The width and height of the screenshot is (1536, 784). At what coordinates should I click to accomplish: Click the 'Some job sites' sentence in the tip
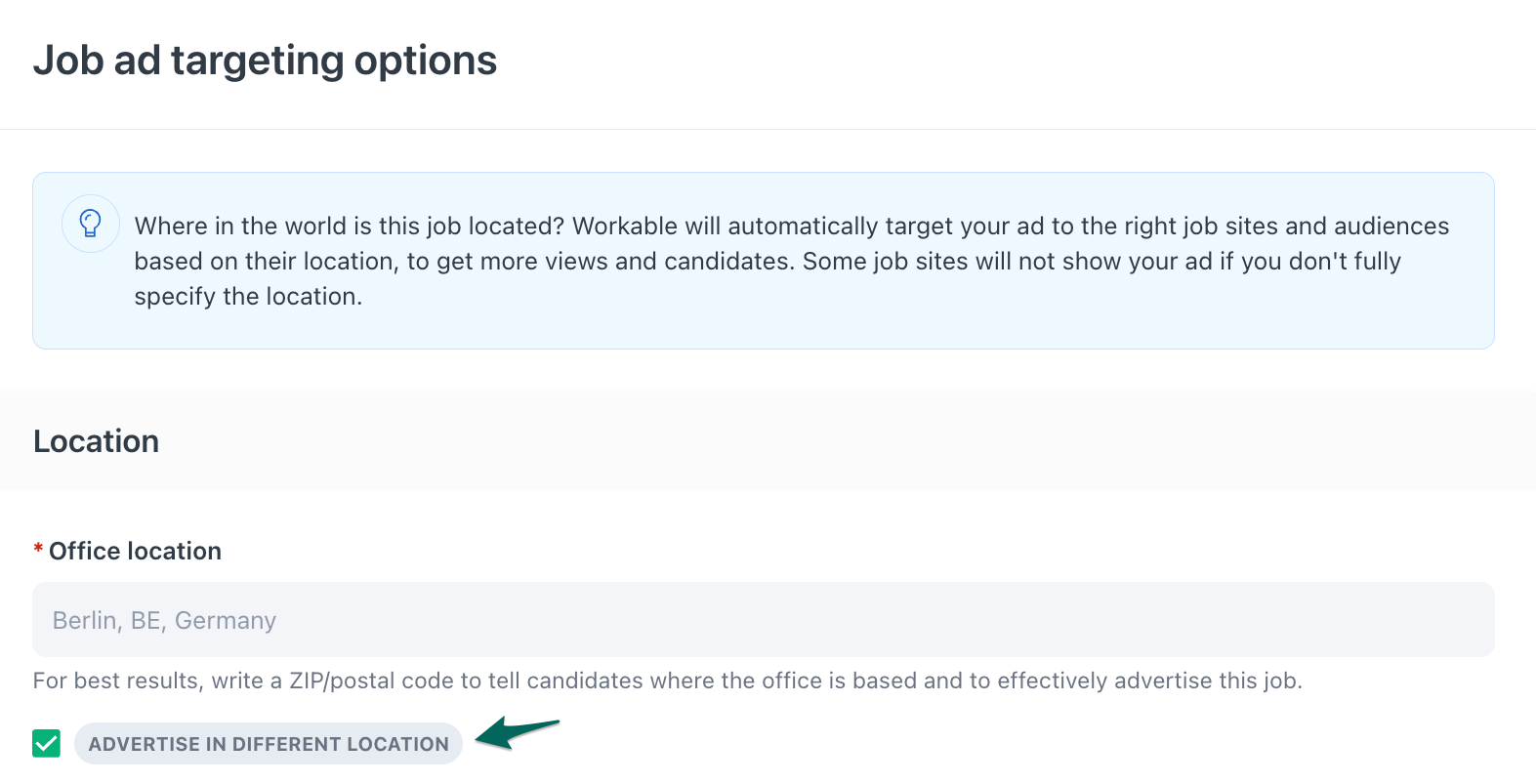pyautogui.click(x=1101, y=262)
